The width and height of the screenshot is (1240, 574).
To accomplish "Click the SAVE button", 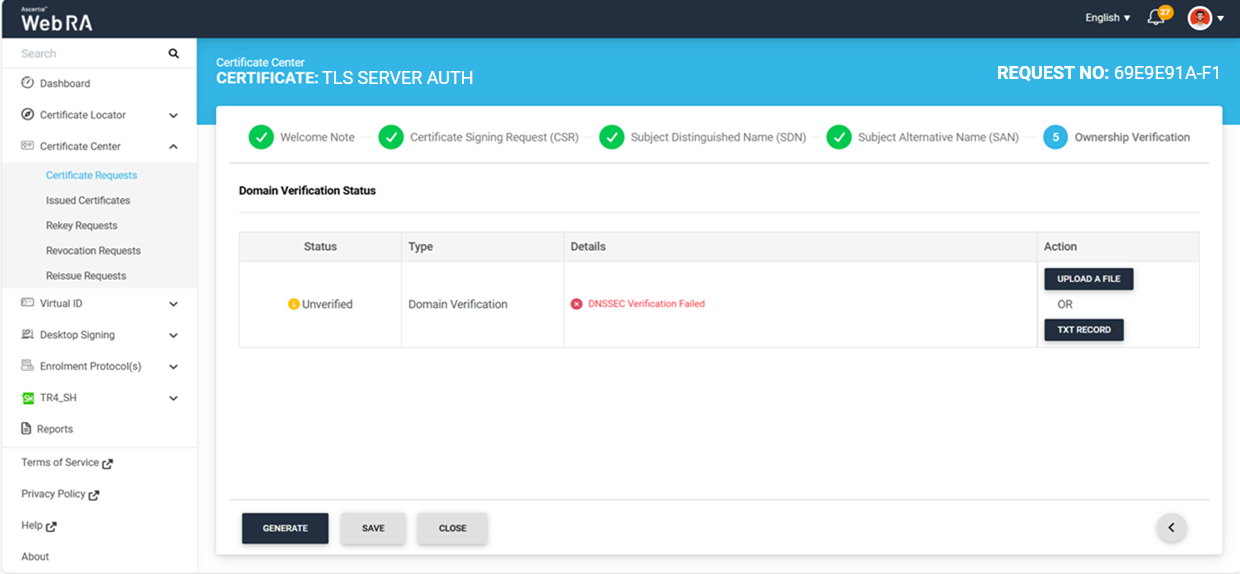I will [x=373, y=528].
